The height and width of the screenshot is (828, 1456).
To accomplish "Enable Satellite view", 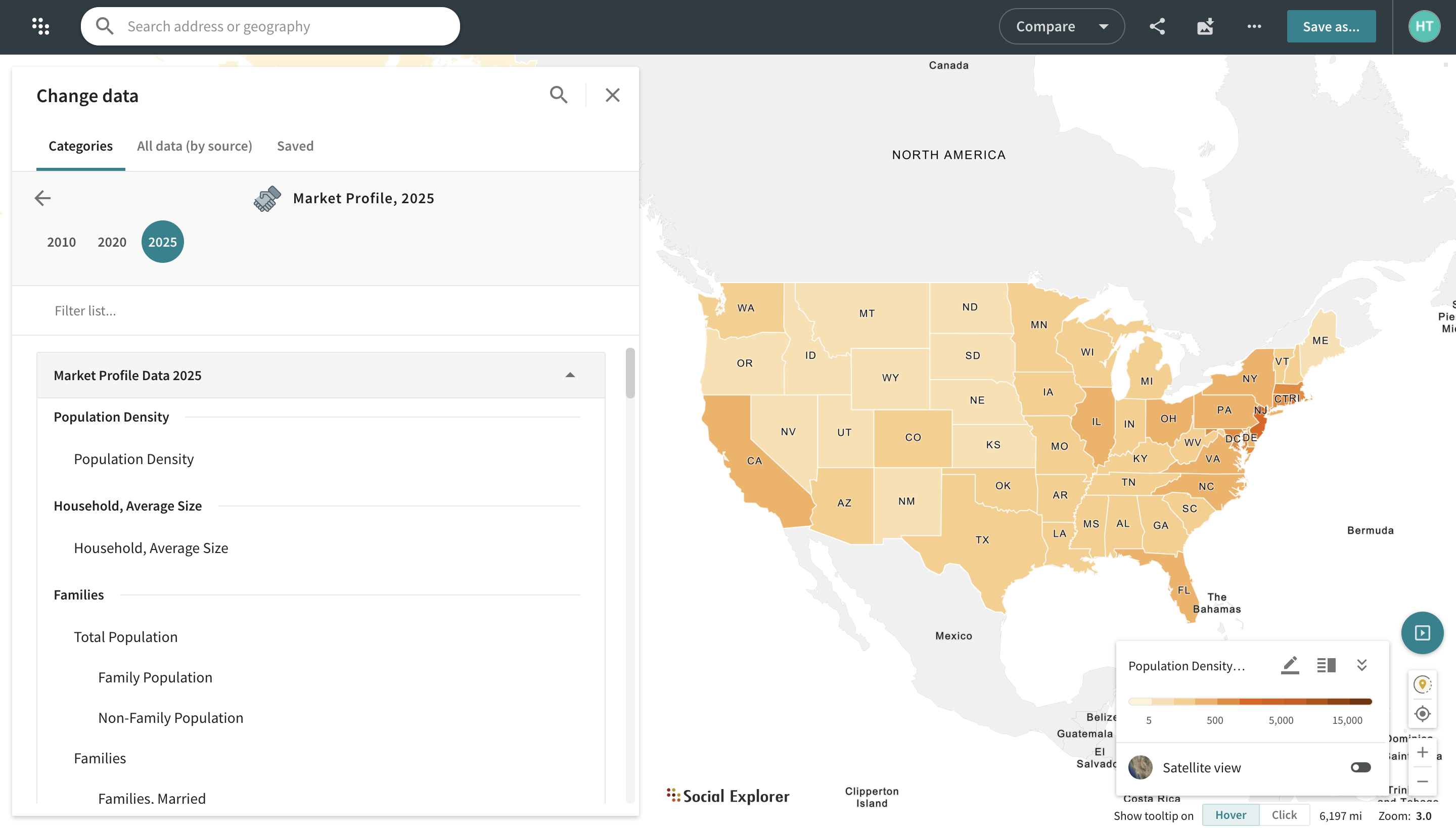I will coord(1360,767).
